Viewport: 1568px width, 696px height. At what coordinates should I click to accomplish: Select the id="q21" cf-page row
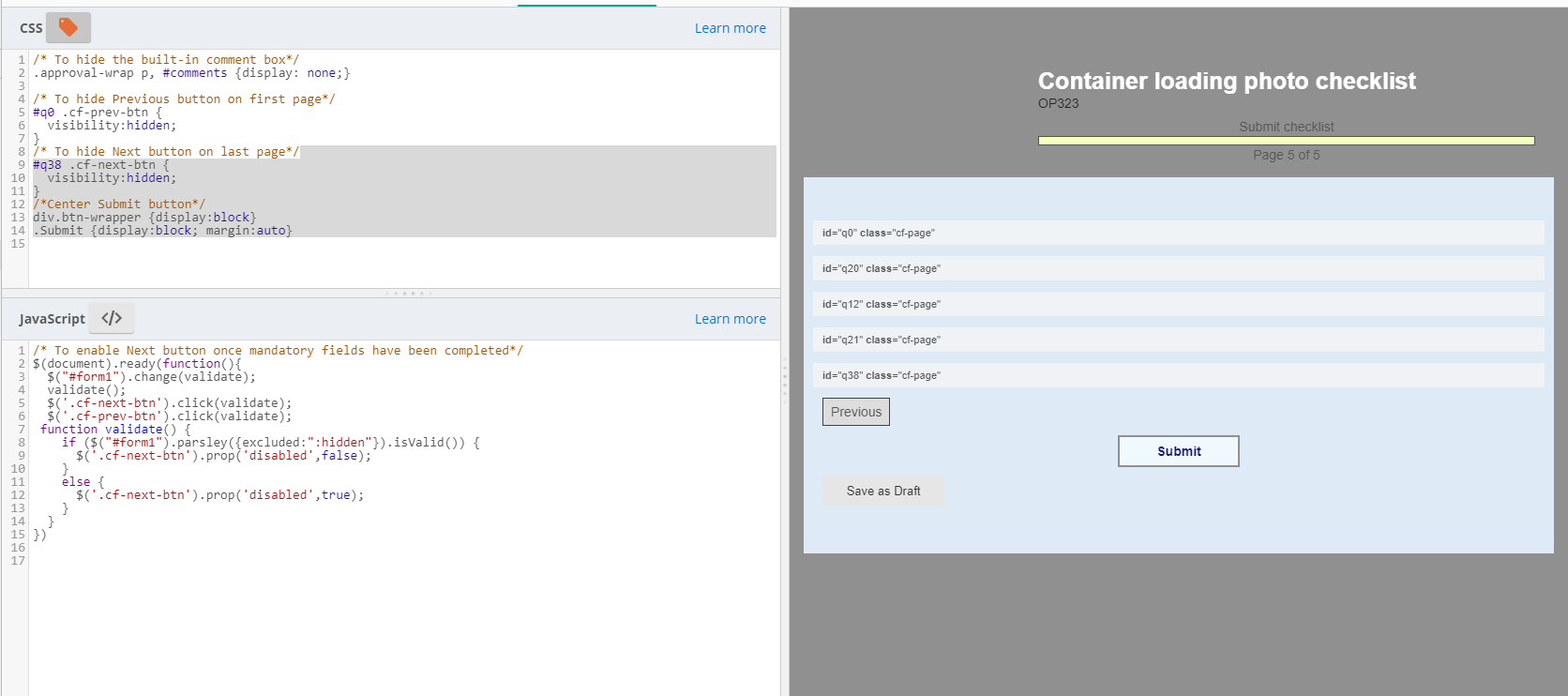pos(1177,340)
